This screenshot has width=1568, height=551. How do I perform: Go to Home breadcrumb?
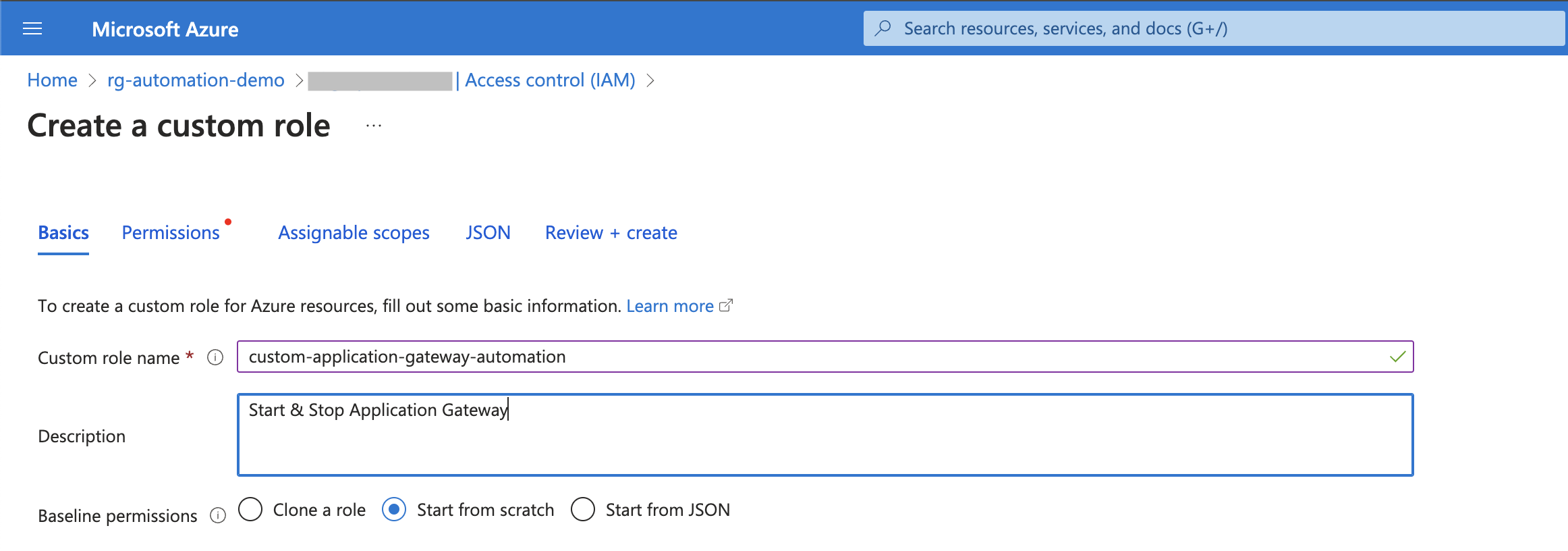click(52, 80)
